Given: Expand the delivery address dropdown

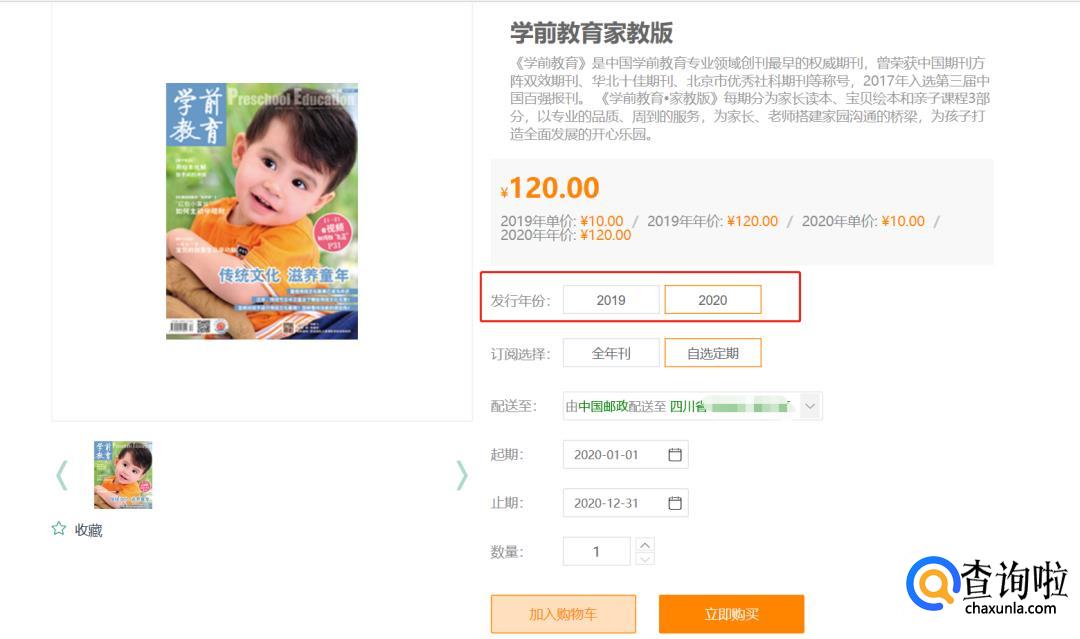Looking at the screenshot, I should pos(810,406).
